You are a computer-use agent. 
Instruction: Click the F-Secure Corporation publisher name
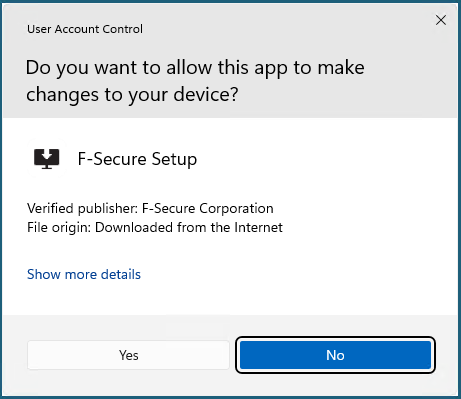(208, 208)
